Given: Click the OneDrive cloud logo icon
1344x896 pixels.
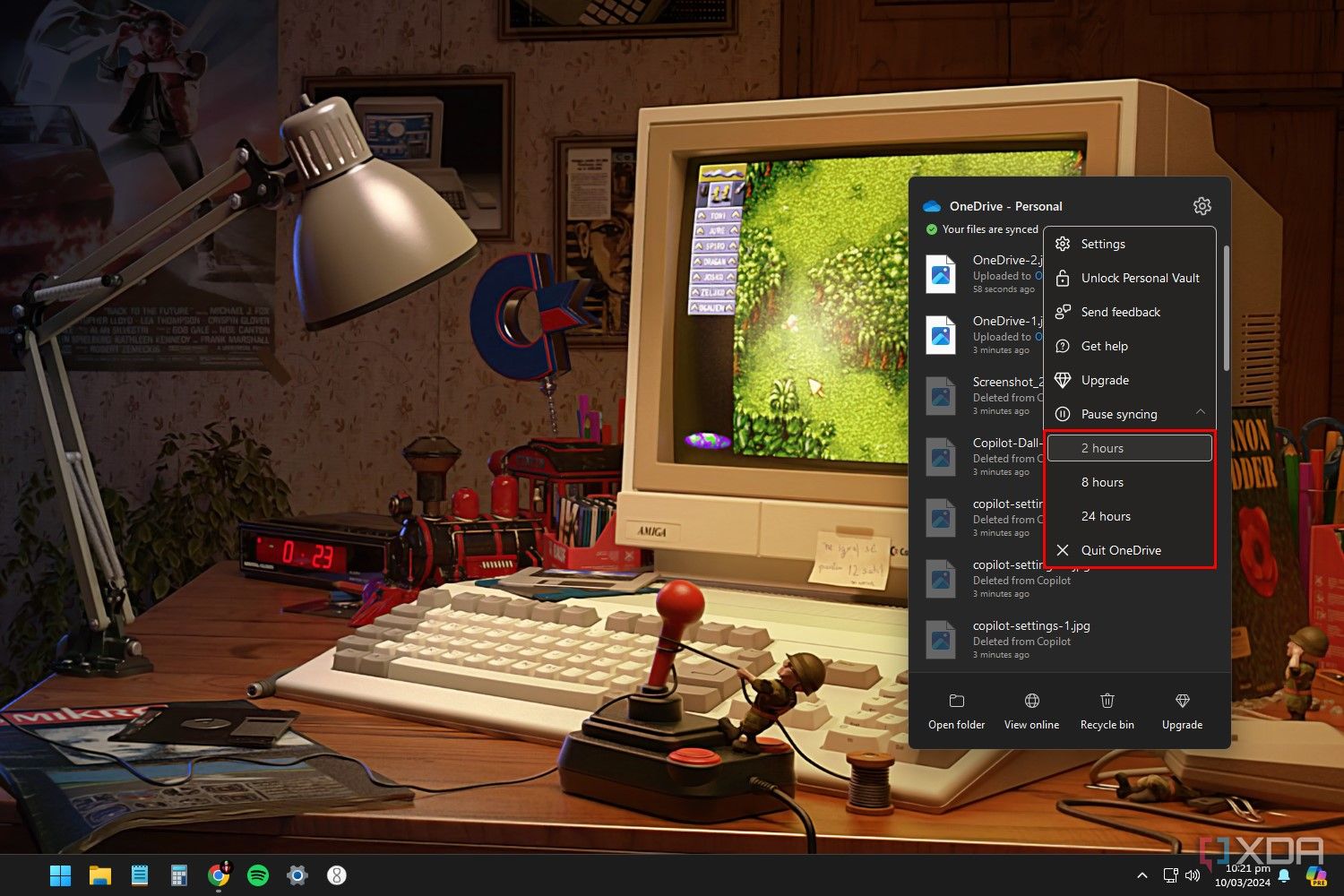Looking at the screenshot, I should tap(932, 206).
